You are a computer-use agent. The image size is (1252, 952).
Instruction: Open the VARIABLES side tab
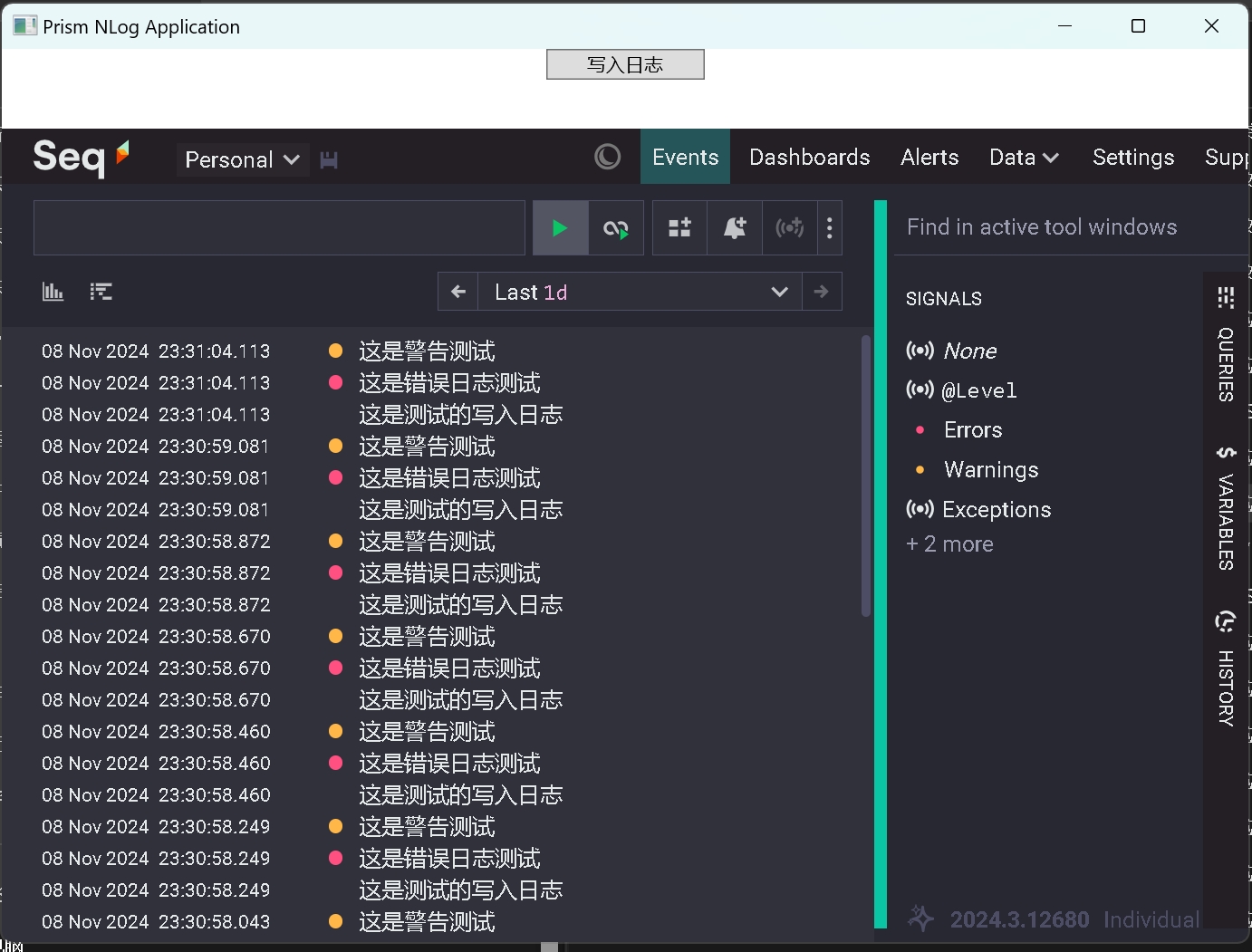pyautogui.click(x=1226, y=522)
